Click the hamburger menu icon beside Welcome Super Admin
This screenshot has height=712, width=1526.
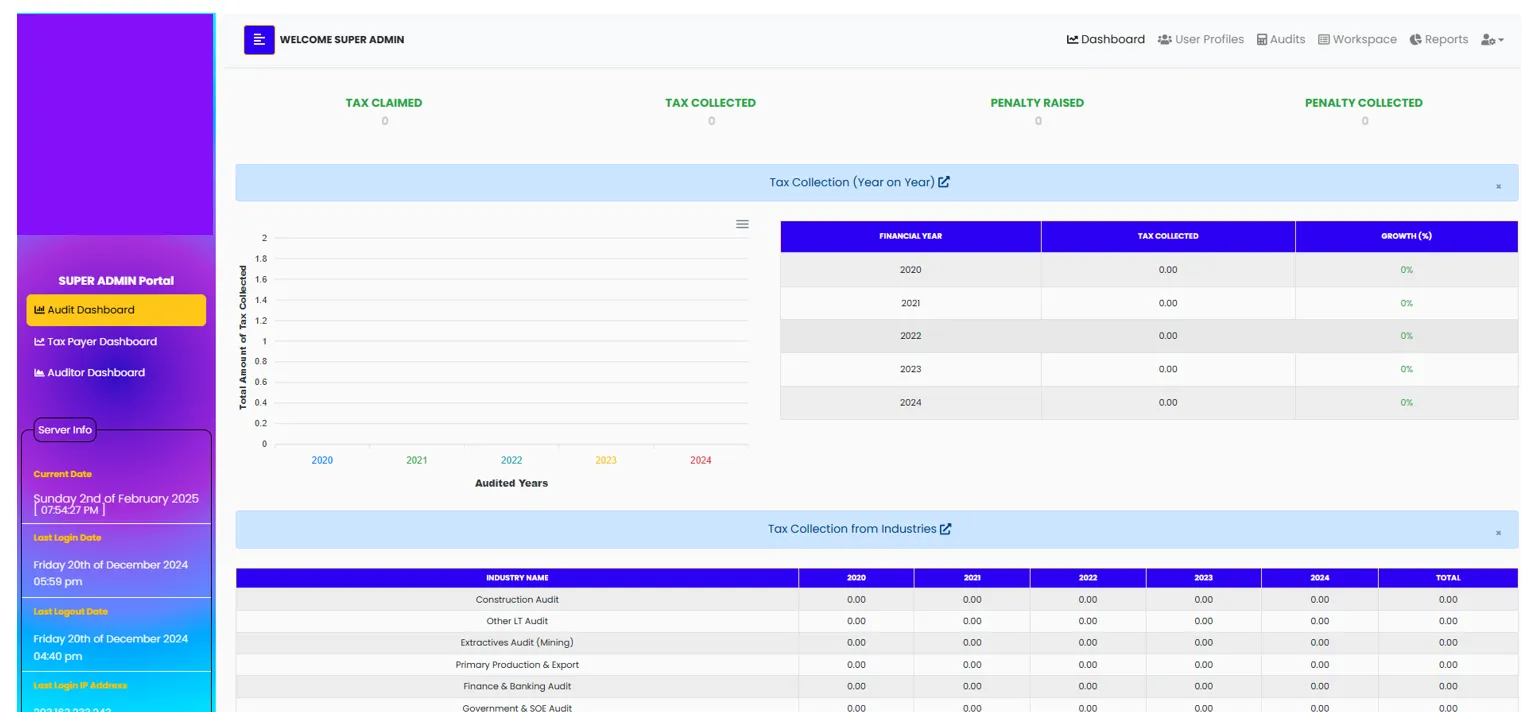[x=258, y=39]
